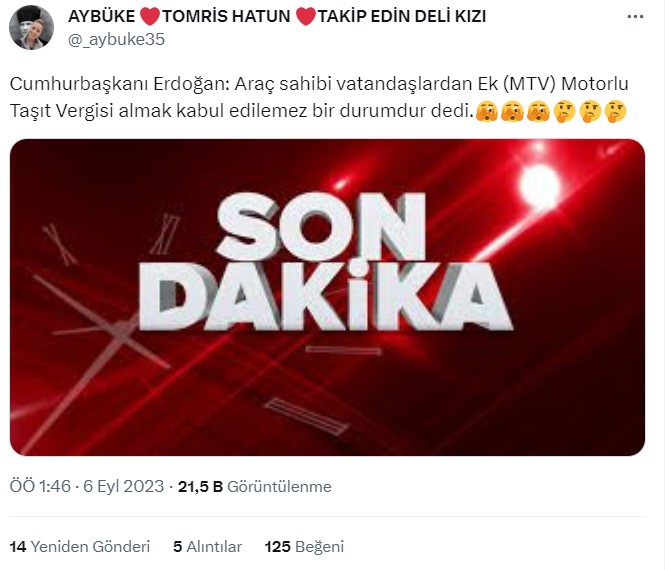Viewport: 665px width, 570px height.
Task: Click the Cumhurbaşkanı Erdoğan tweet text
Action: point(319,98)
